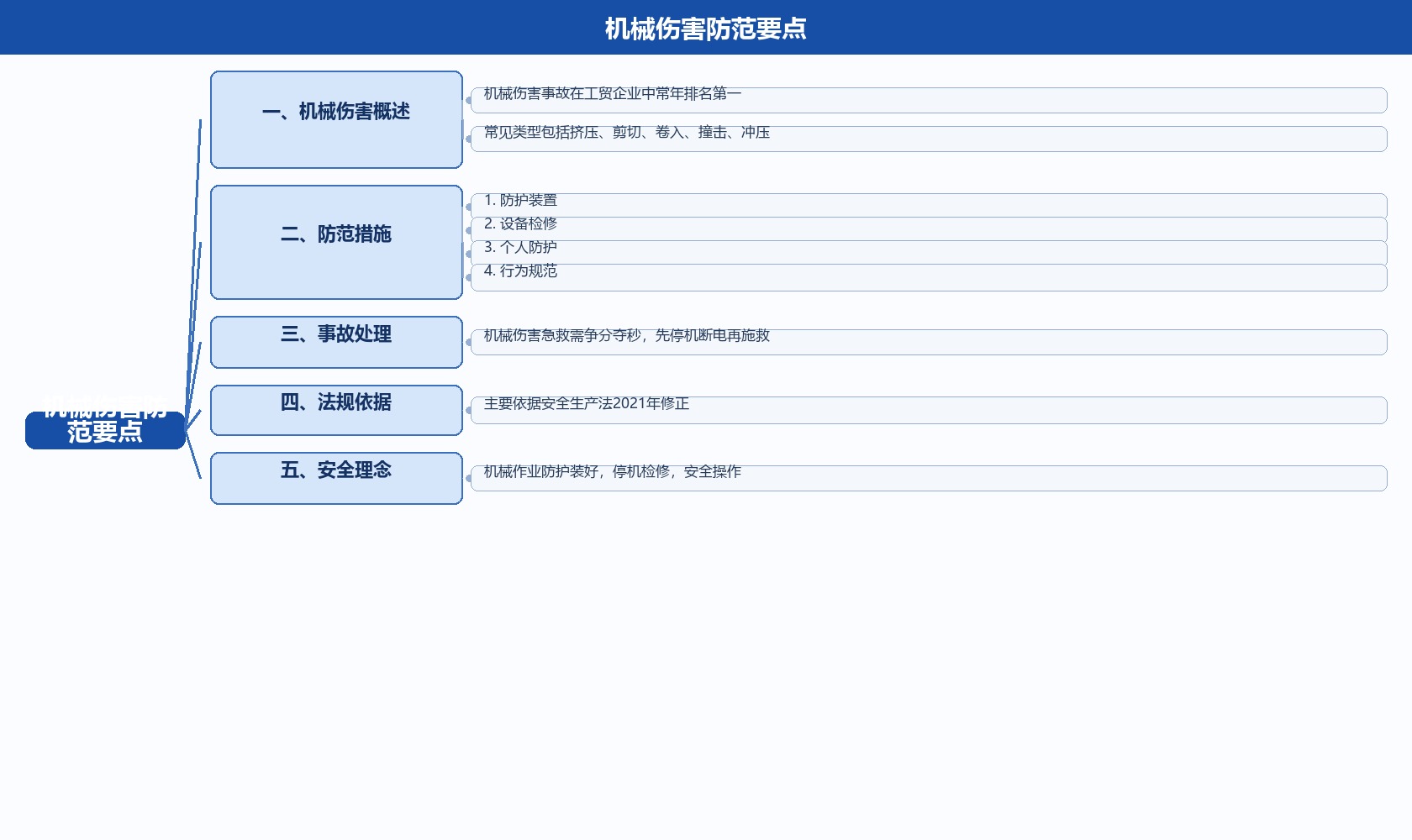Click the 一、机械伤害概述 branch node
This screenshot has height=840, width=1412.
[336, 119]
